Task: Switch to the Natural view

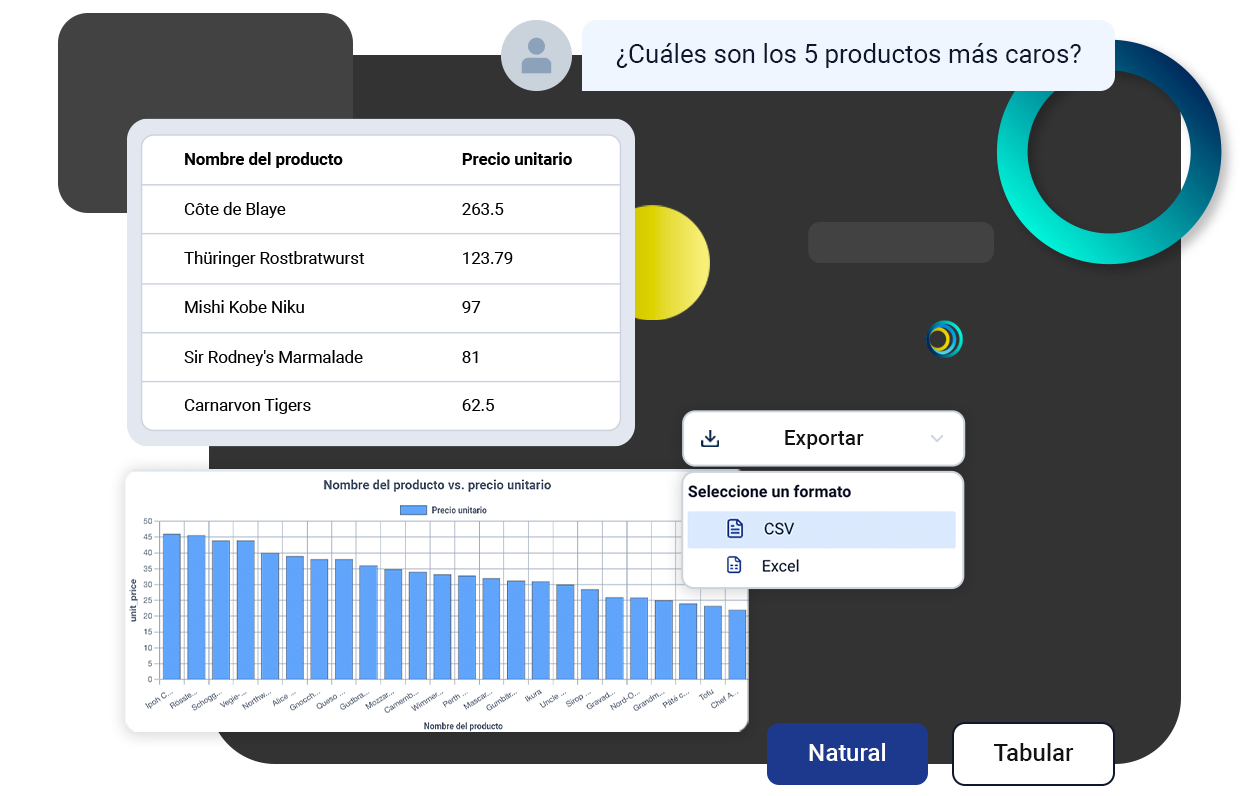Action: point(847,754)
